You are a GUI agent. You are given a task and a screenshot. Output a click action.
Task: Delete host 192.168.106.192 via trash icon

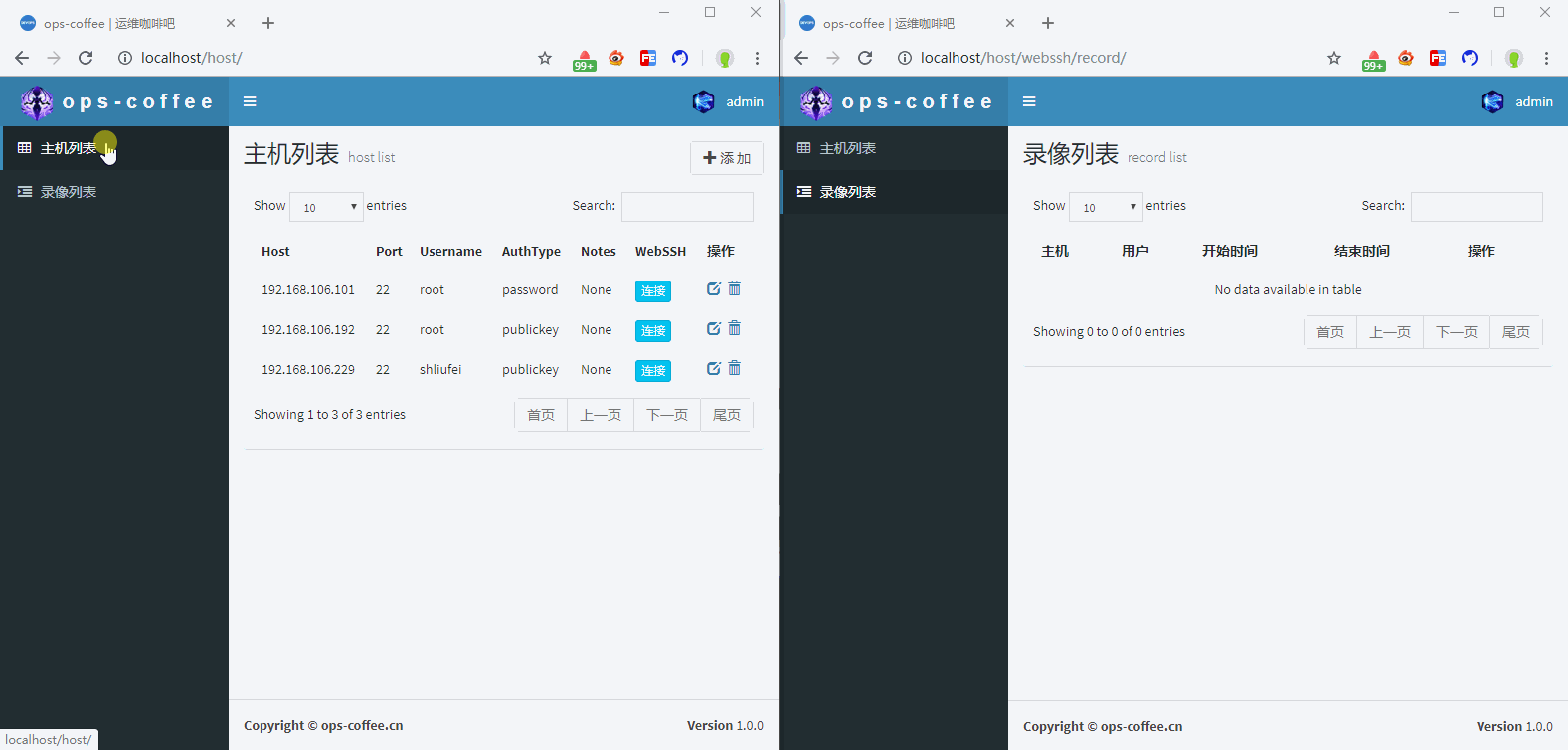coord(735,328)
